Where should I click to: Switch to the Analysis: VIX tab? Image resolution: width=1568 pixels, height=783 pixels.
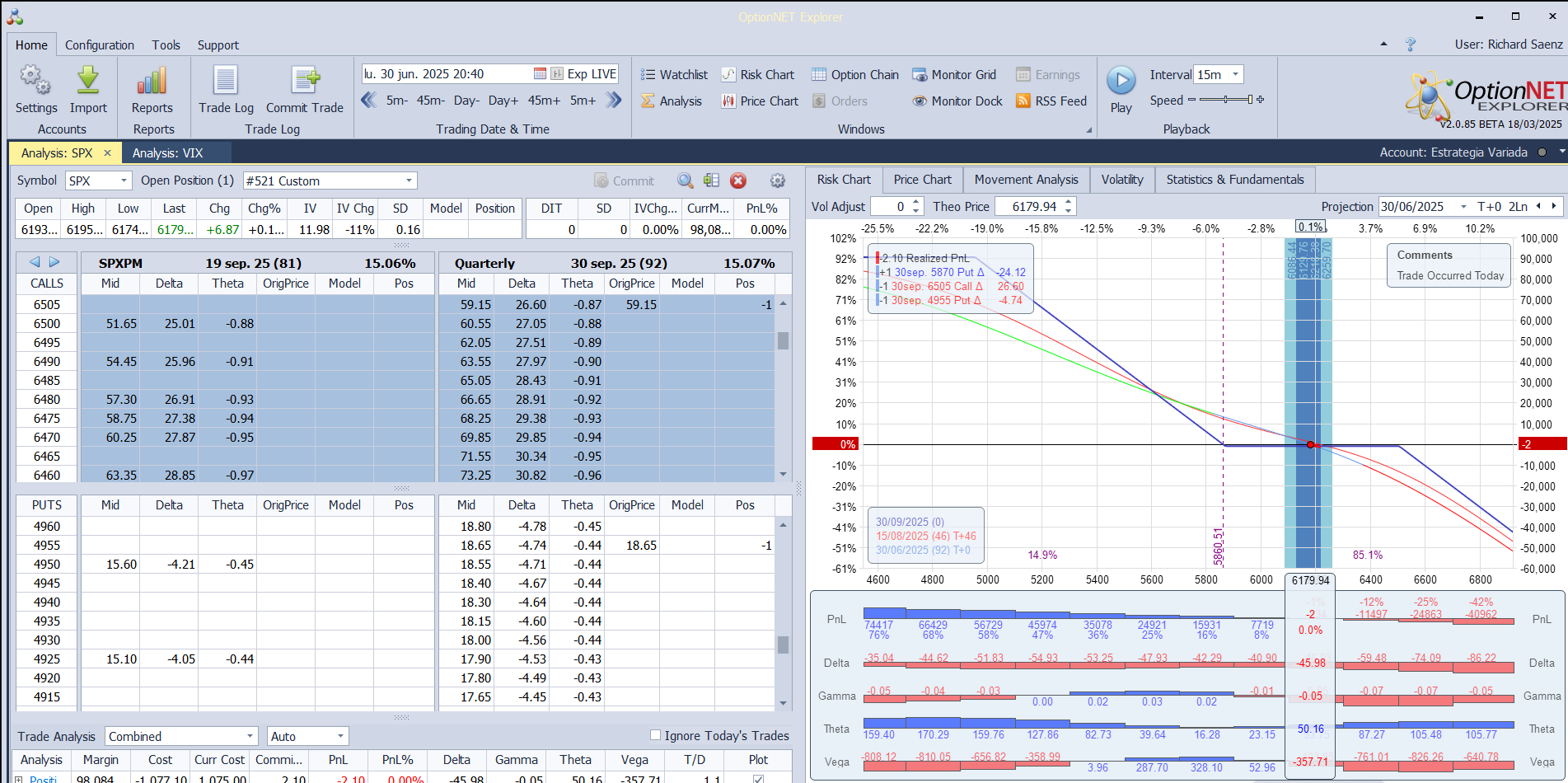click(x=167, y=153)
